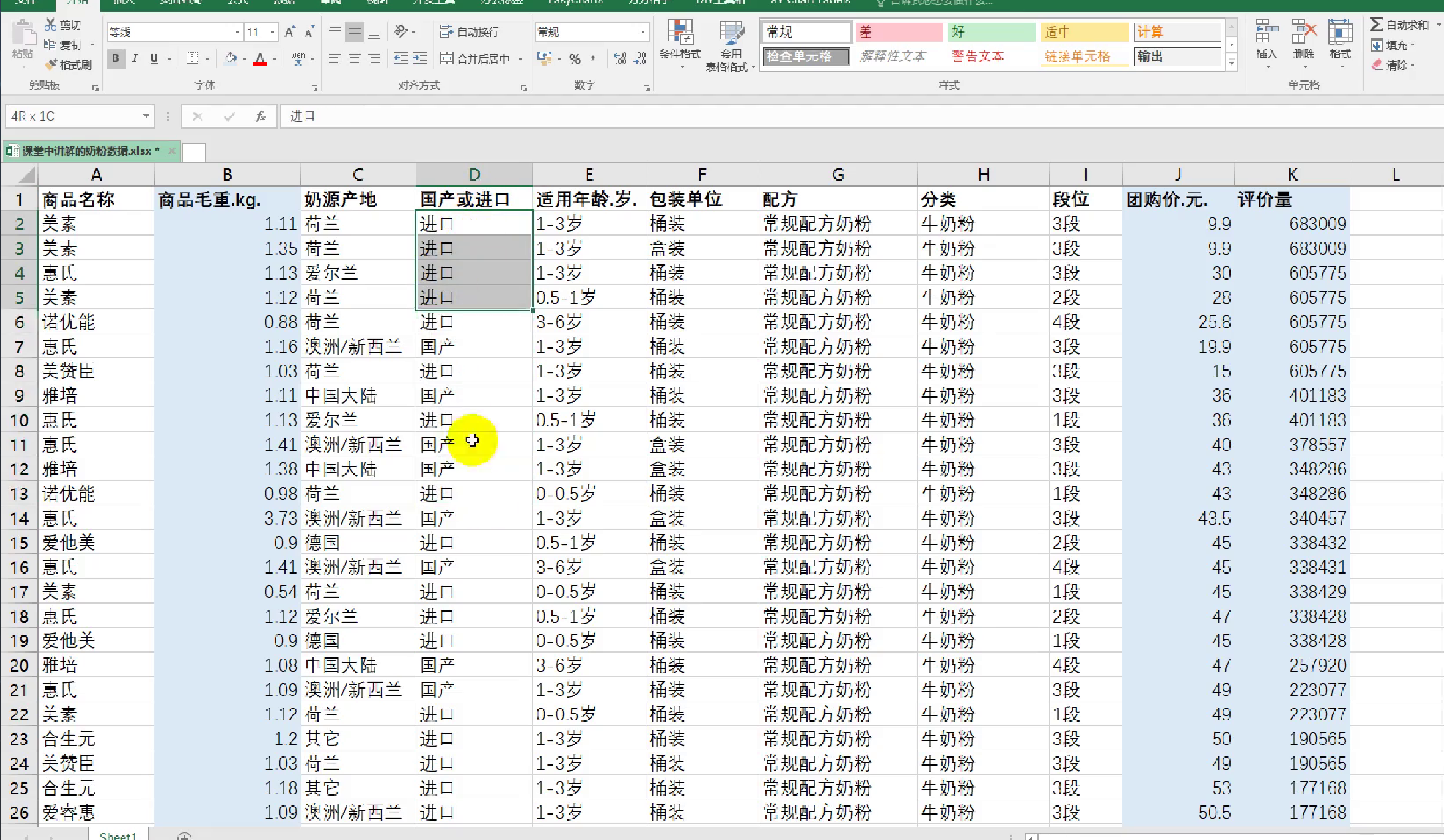Increase font size with the large A
The width and height of the screenshot is (1444, 840).
click(290, 32)
